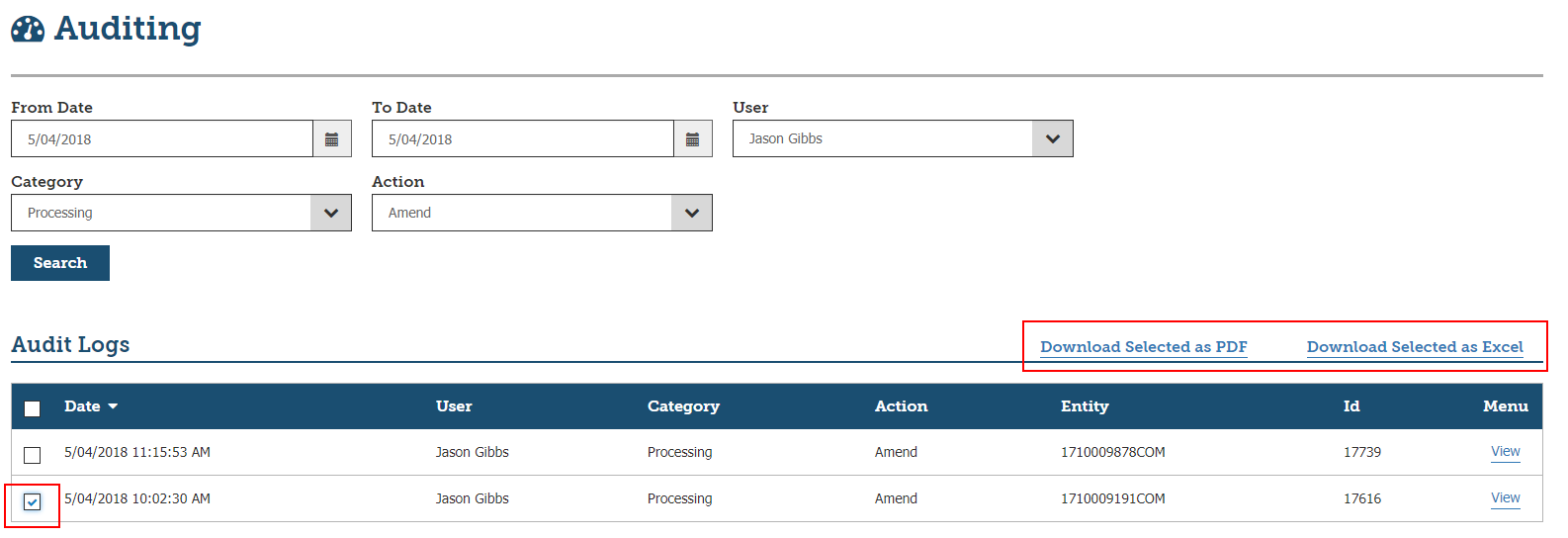Screen dimensions: 1568x538
Task: Sort by the Entity column header
Action: tap(1085, 406)
